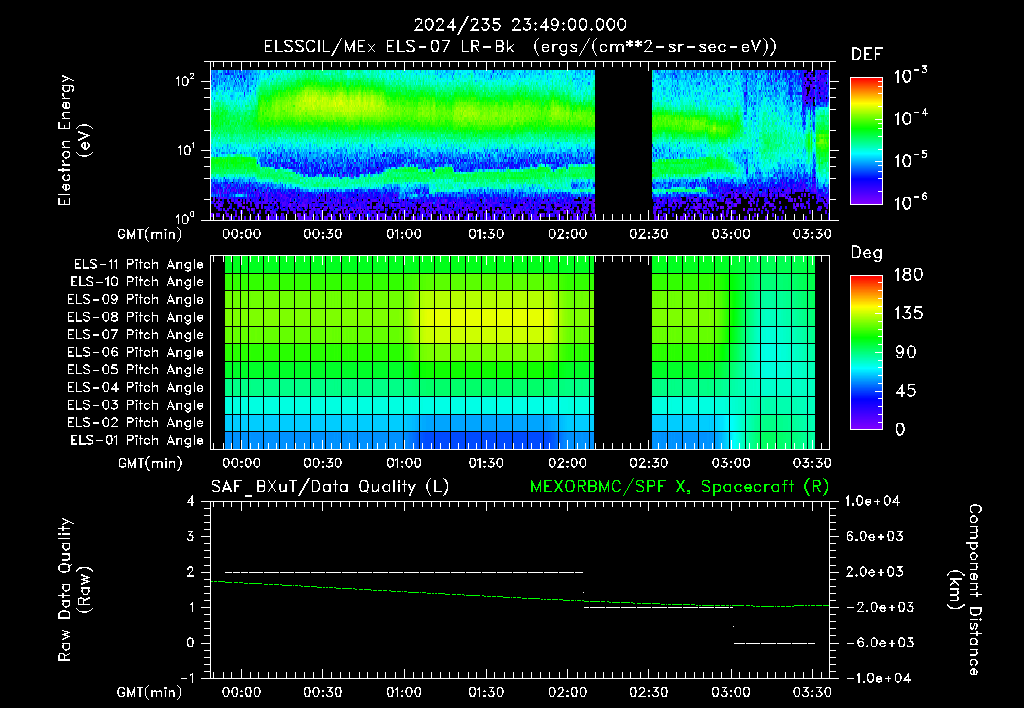
Task: Select the ELS-07 Pitch Angle row label
Action: [x=136, y=334]
